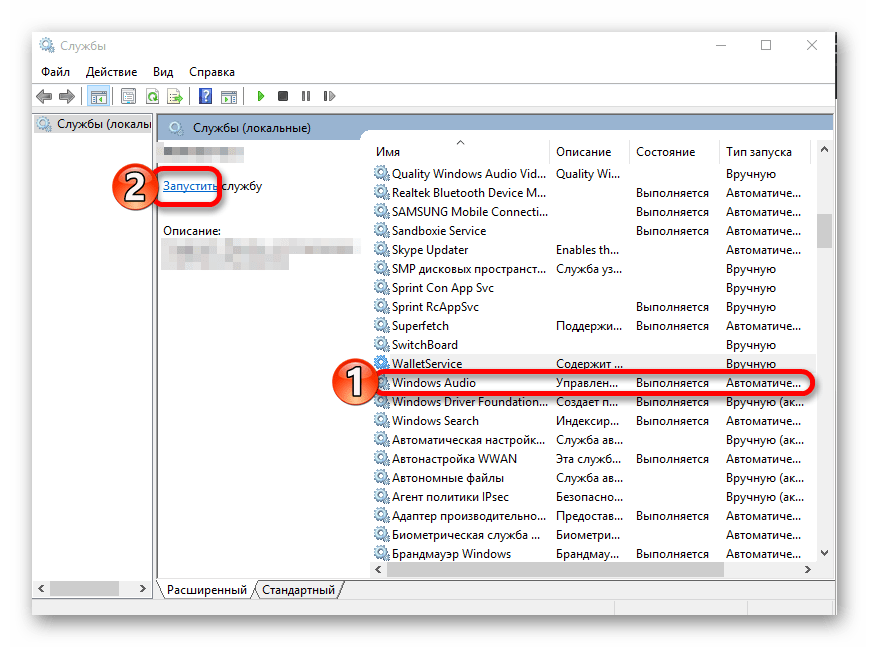This screenshot has width=869, height=647.
Task: Click the Запустить service link
Action: tap(190, 186)
